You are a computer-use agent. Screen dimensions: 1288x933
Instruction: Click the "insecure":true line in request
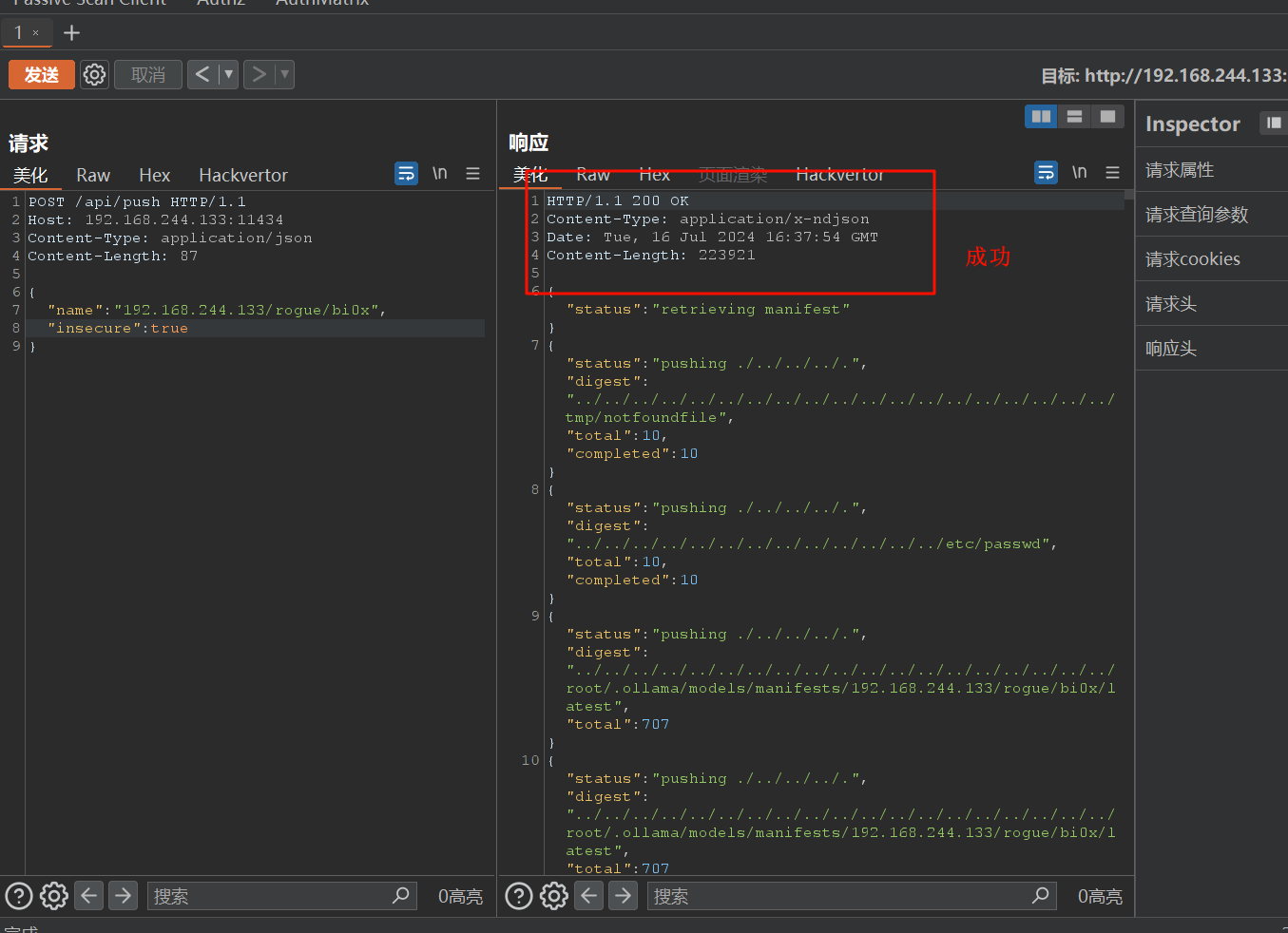point(118,329)
